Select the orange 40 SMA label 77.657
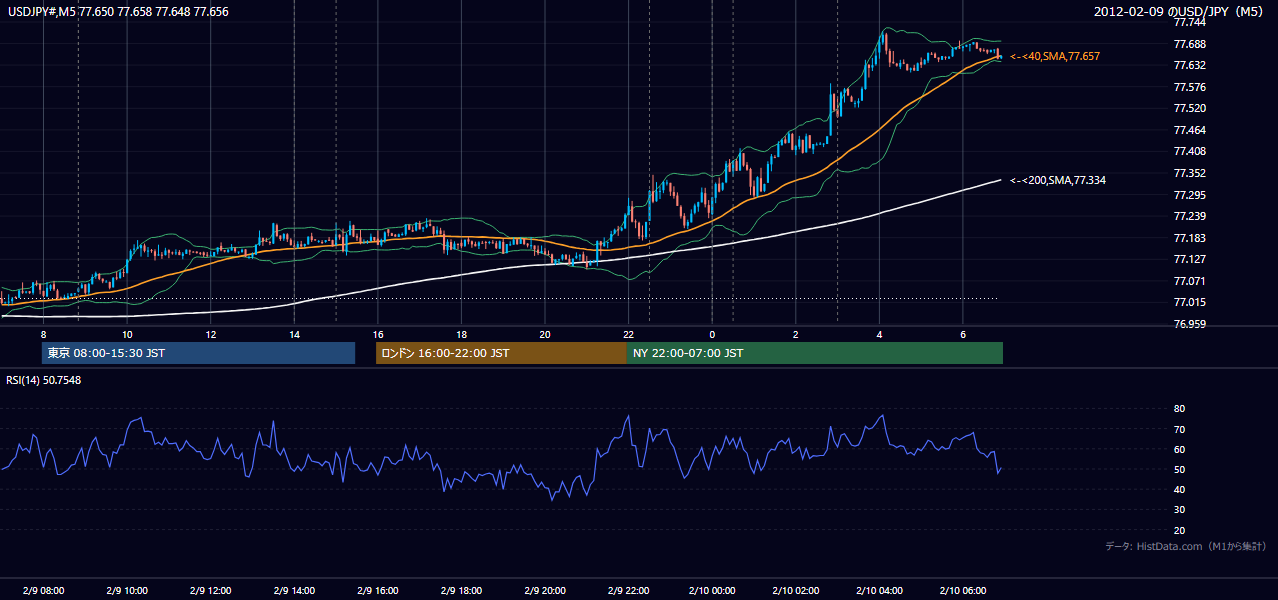Image resolution: width=1278 pixels, height=600 pixels. tap(1055, 57)
